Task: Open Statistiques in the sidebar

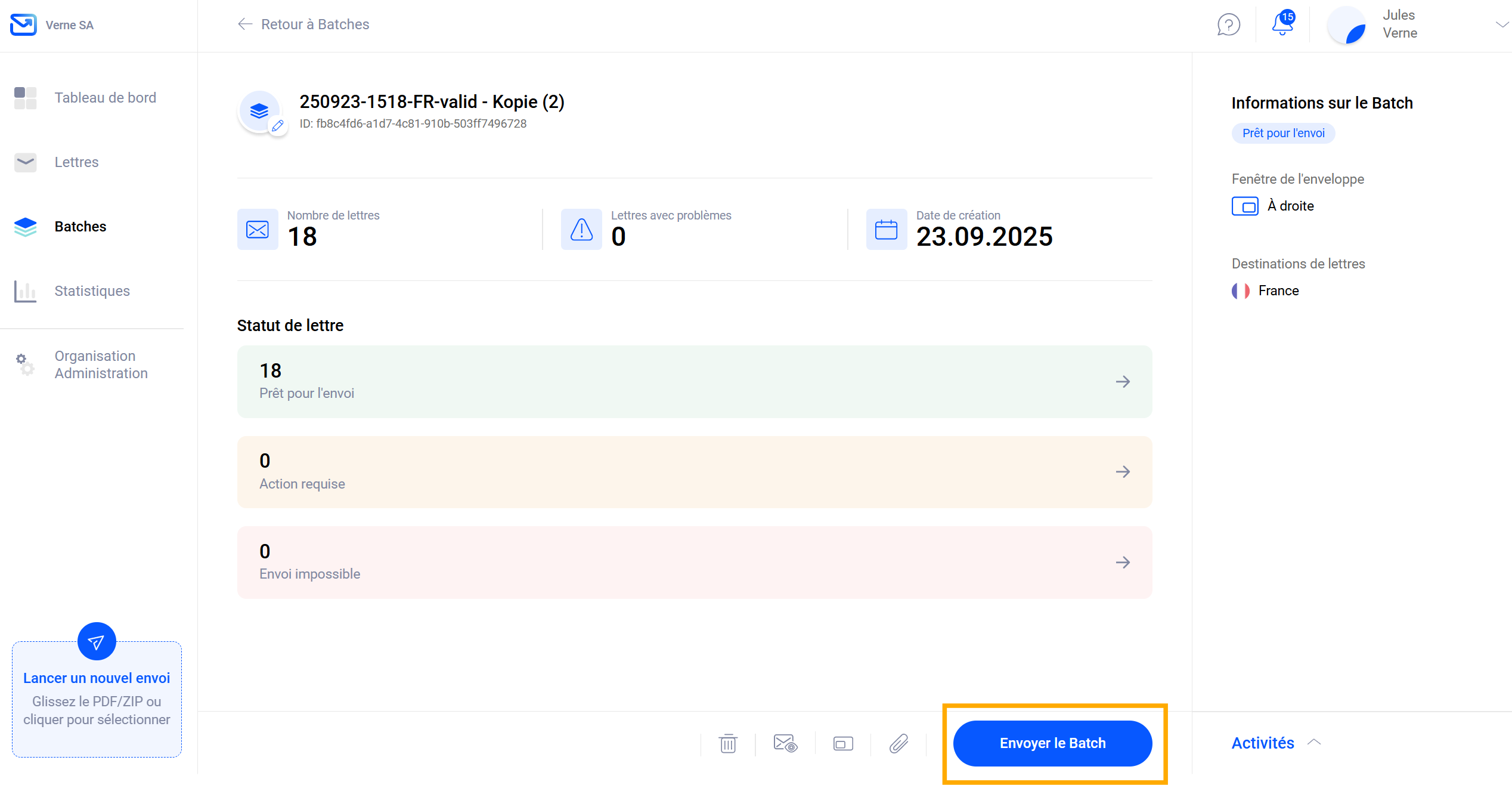Action: [x=92, y=291]
